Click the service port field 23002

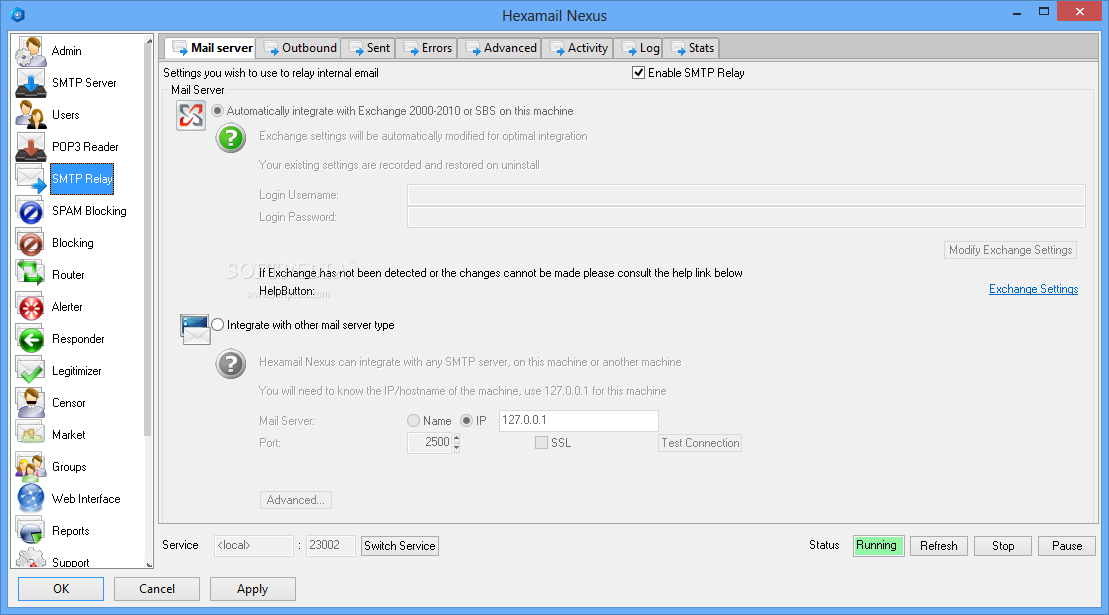330,546
